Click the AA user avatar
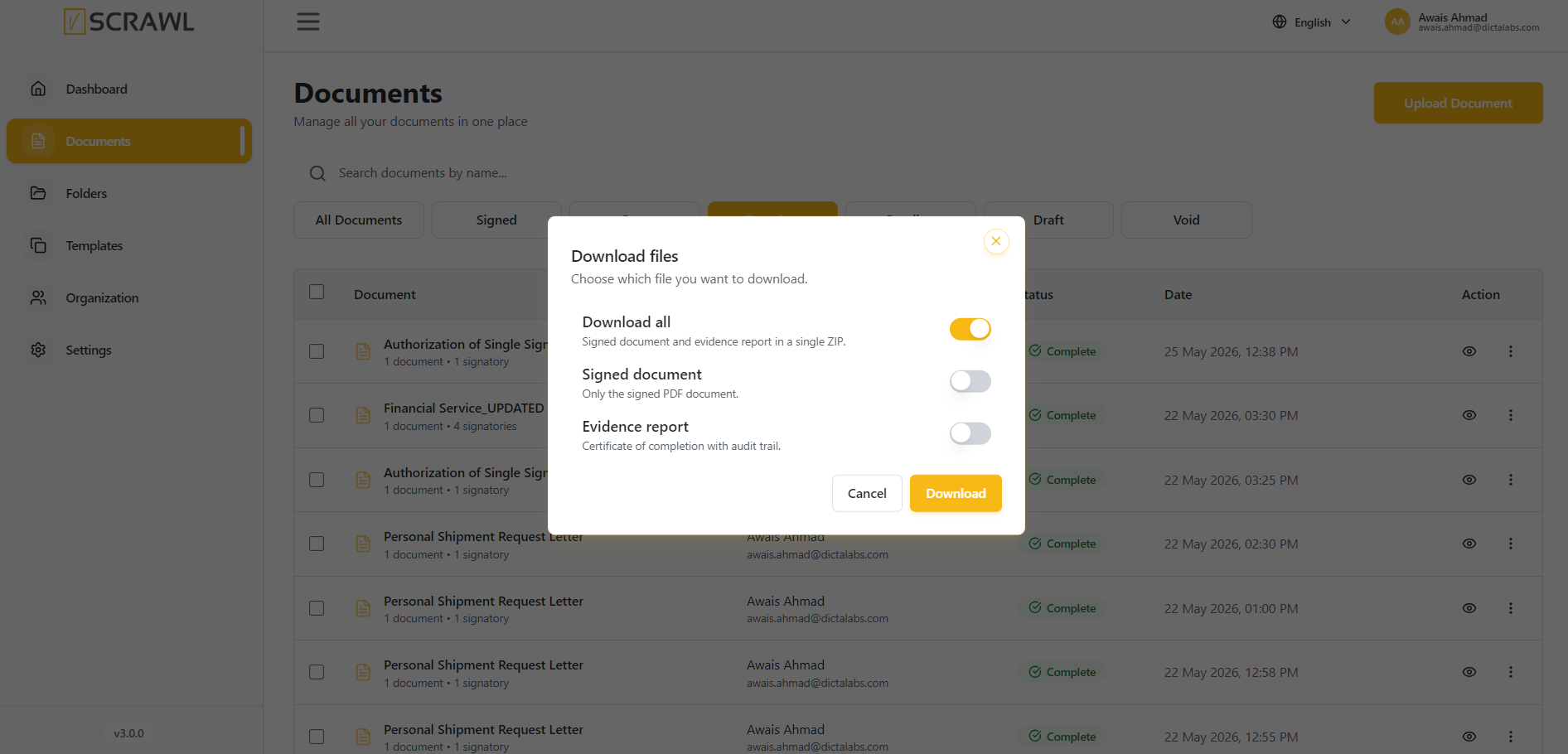Image resolution: width=1568 pixels, height=754 pixels. point(1397,22)
